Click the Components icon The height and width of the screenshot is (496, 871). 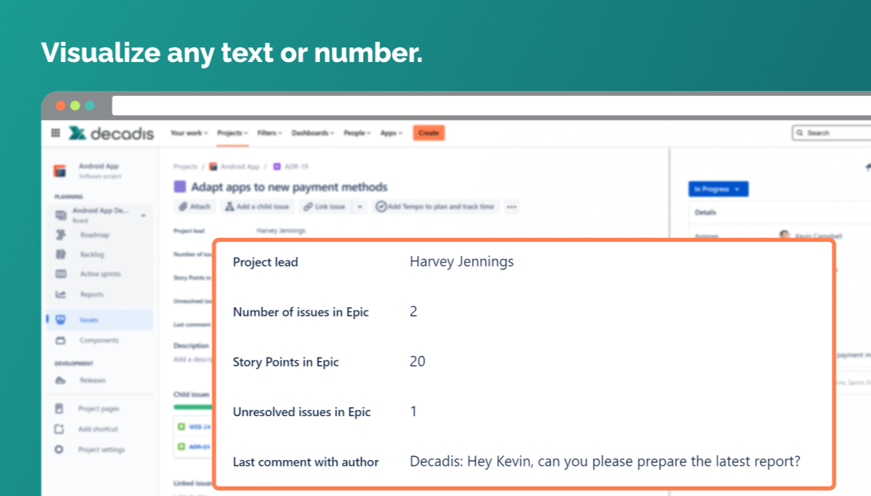coord(61,340)
